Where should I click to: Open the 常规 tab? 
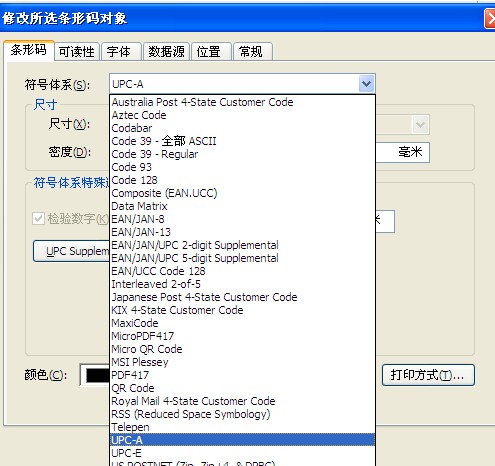(253, 52)
